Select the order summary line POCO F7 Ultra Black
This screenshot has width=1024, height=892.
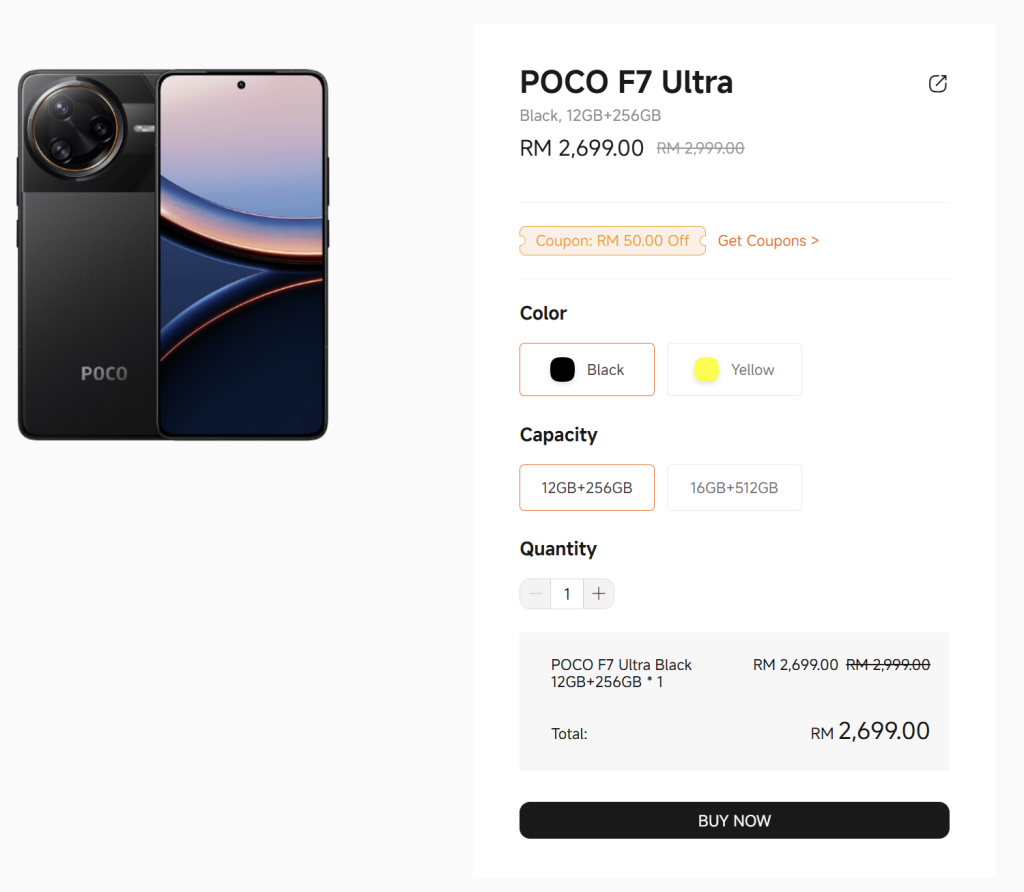coord(621,673)
